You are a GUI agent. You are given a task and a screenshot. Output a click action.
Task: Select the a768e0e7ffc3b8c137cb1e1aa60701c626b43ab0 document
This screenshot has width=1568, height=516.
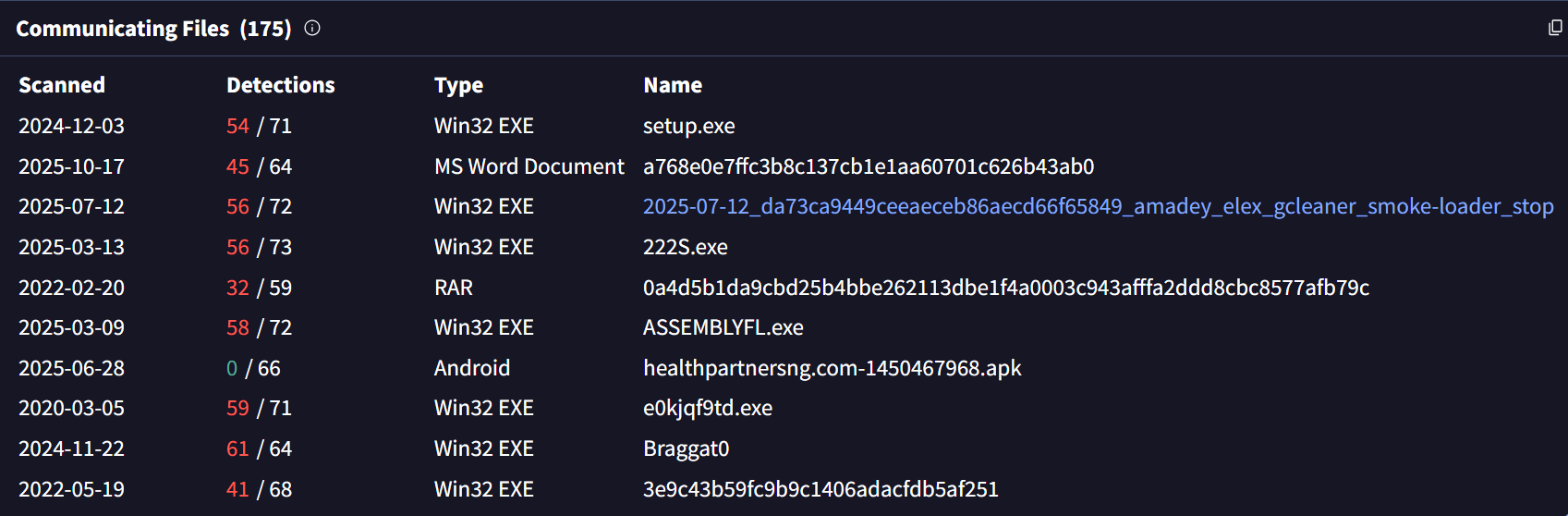pos(868,166)
